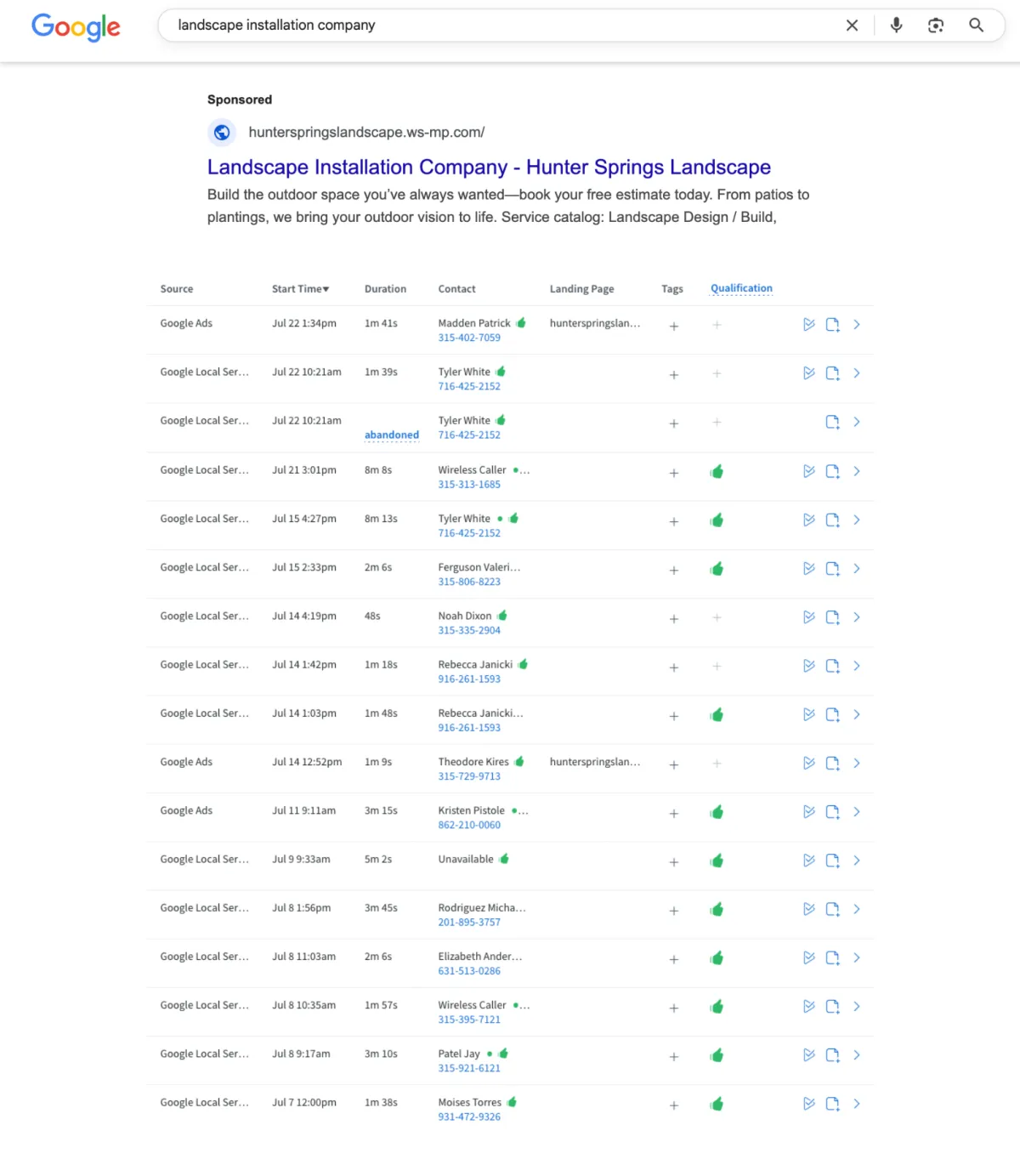Click the Landing Page column header

[x=581, y=289]
